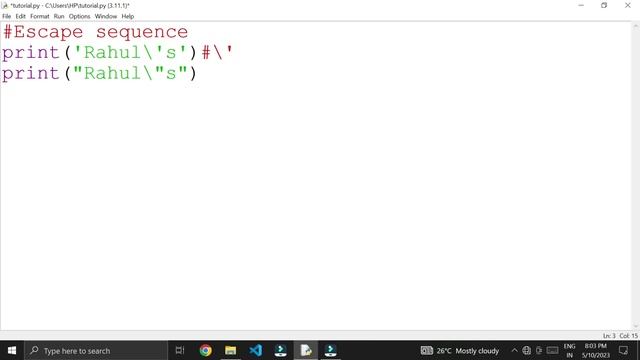
Task: Show hidden system tray icons
Action: [514, 351]
